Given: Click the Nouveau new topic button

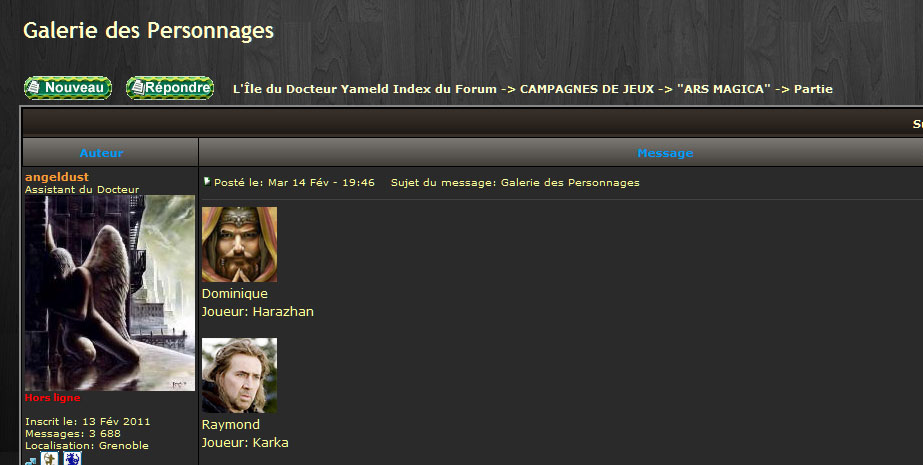Looking at the screenshot, I should click(68, 88).
